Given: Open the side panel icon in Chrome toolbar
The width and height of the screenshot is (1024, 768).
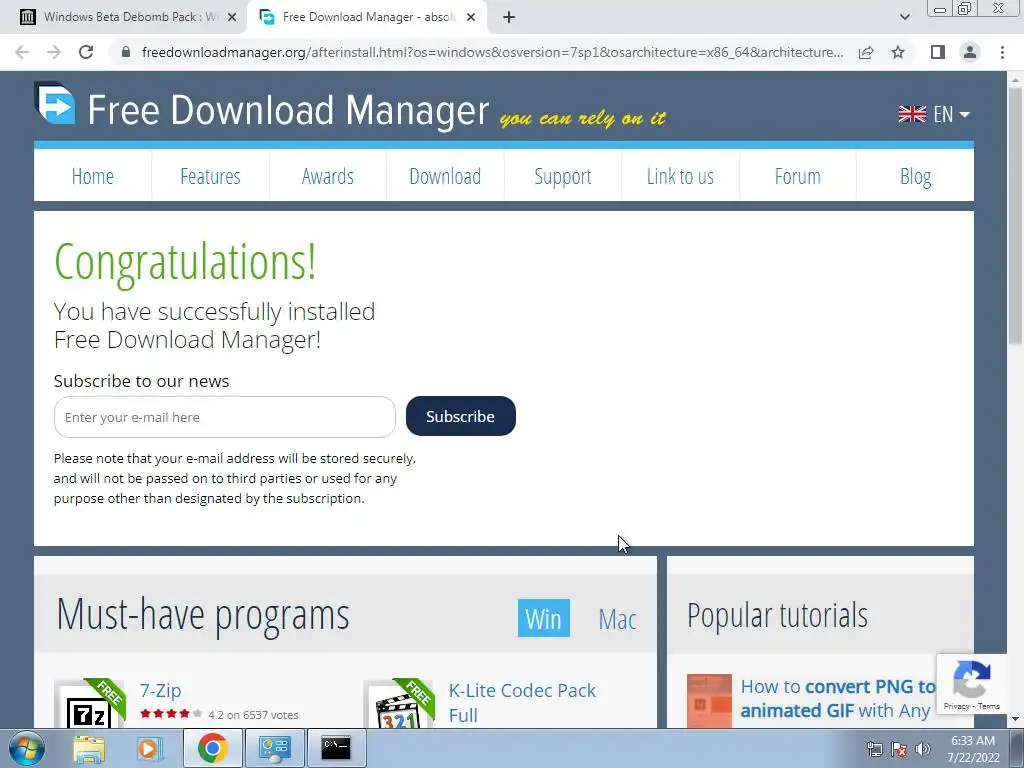Looking at the screenshot, I should tap(938, 52).
